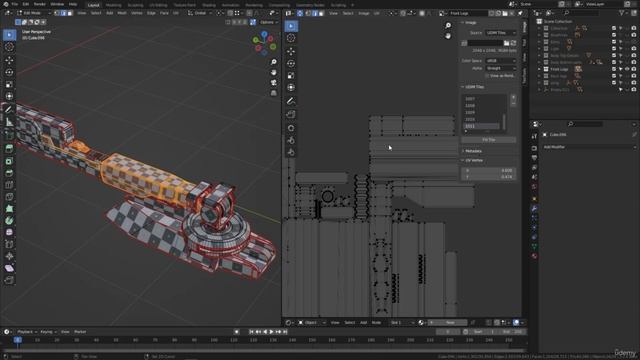This screenshot has width=640, height=360.
Task: Click the timeline play button
Action: click(271, 332)
